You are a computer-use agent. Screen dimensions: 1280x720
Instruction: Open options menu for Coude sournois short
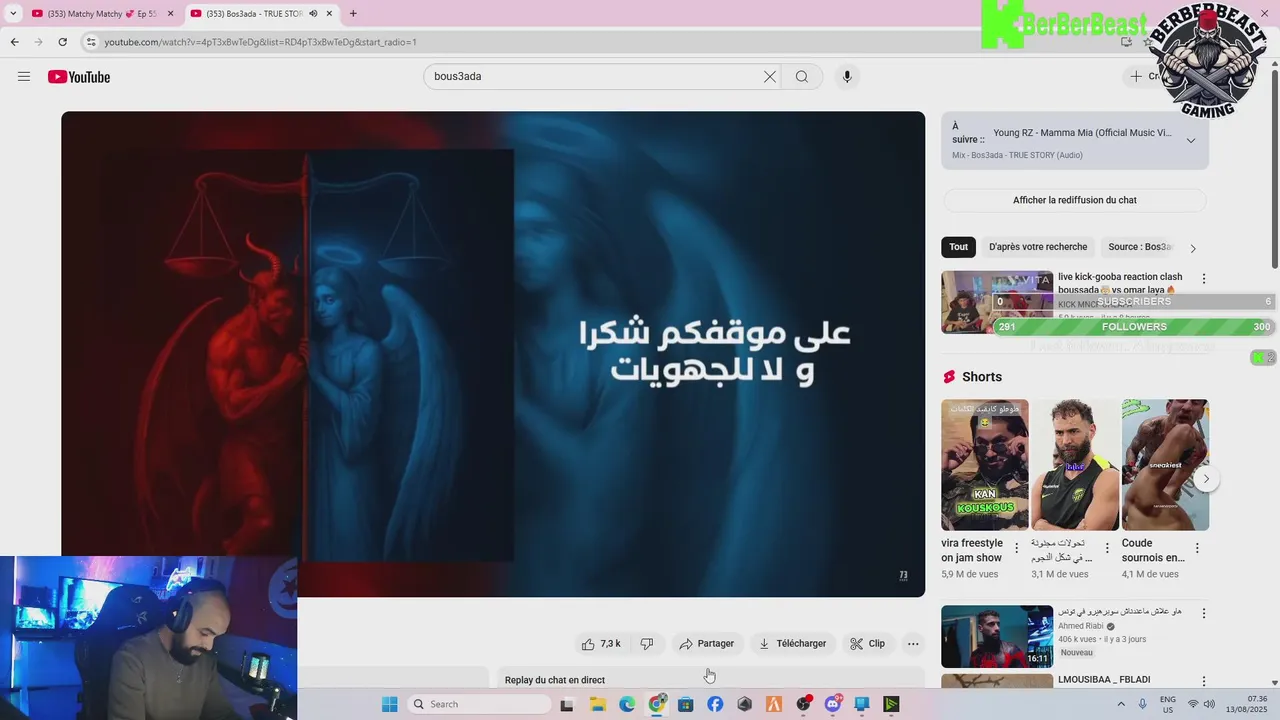[x=1197, y=549]
